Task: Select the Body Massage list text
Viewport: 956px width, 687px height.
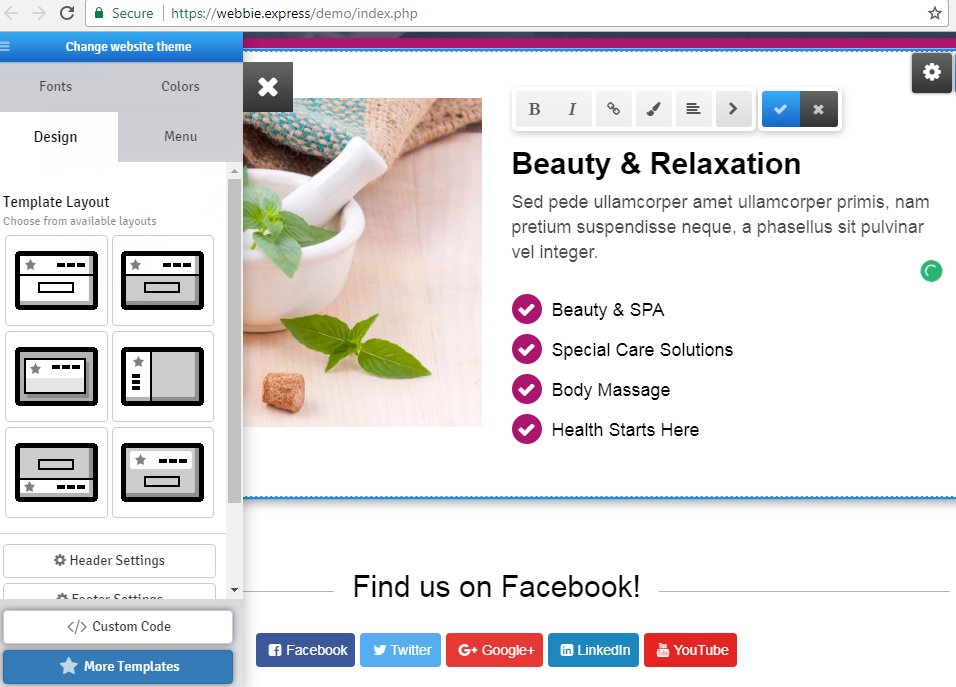Action: click(x=610, y=390)
